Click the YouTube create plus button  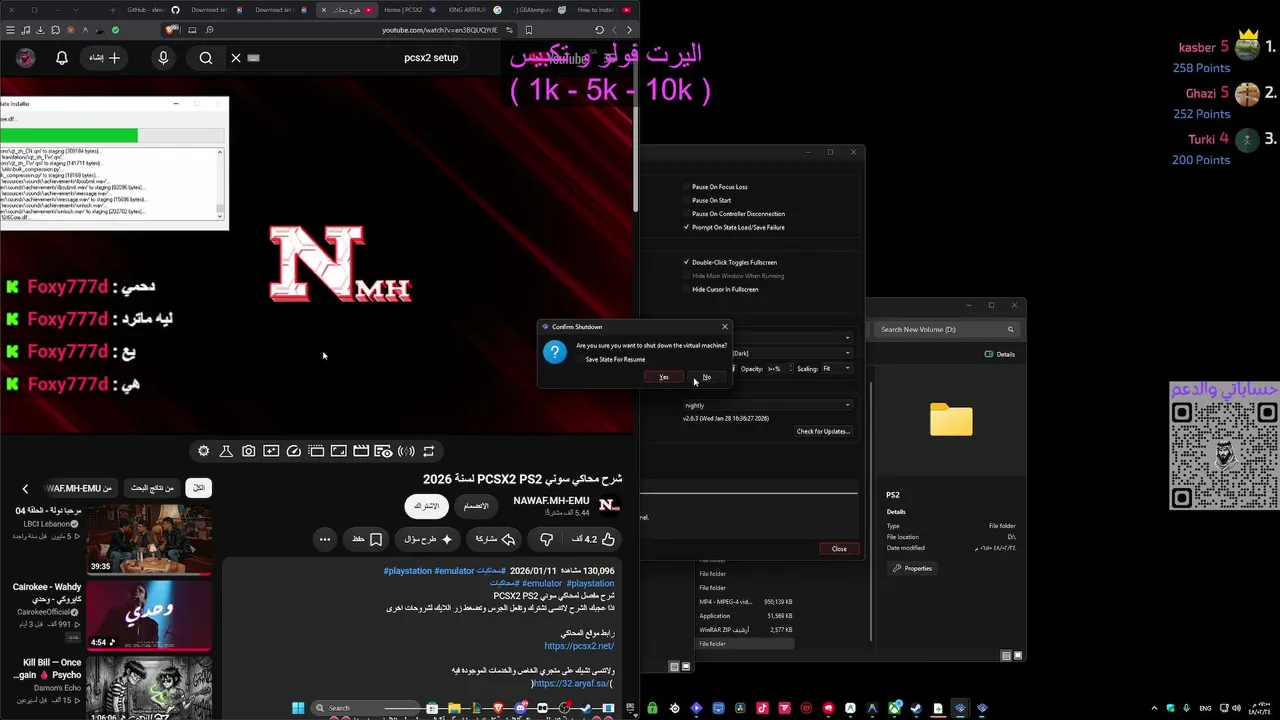point(104,58)
